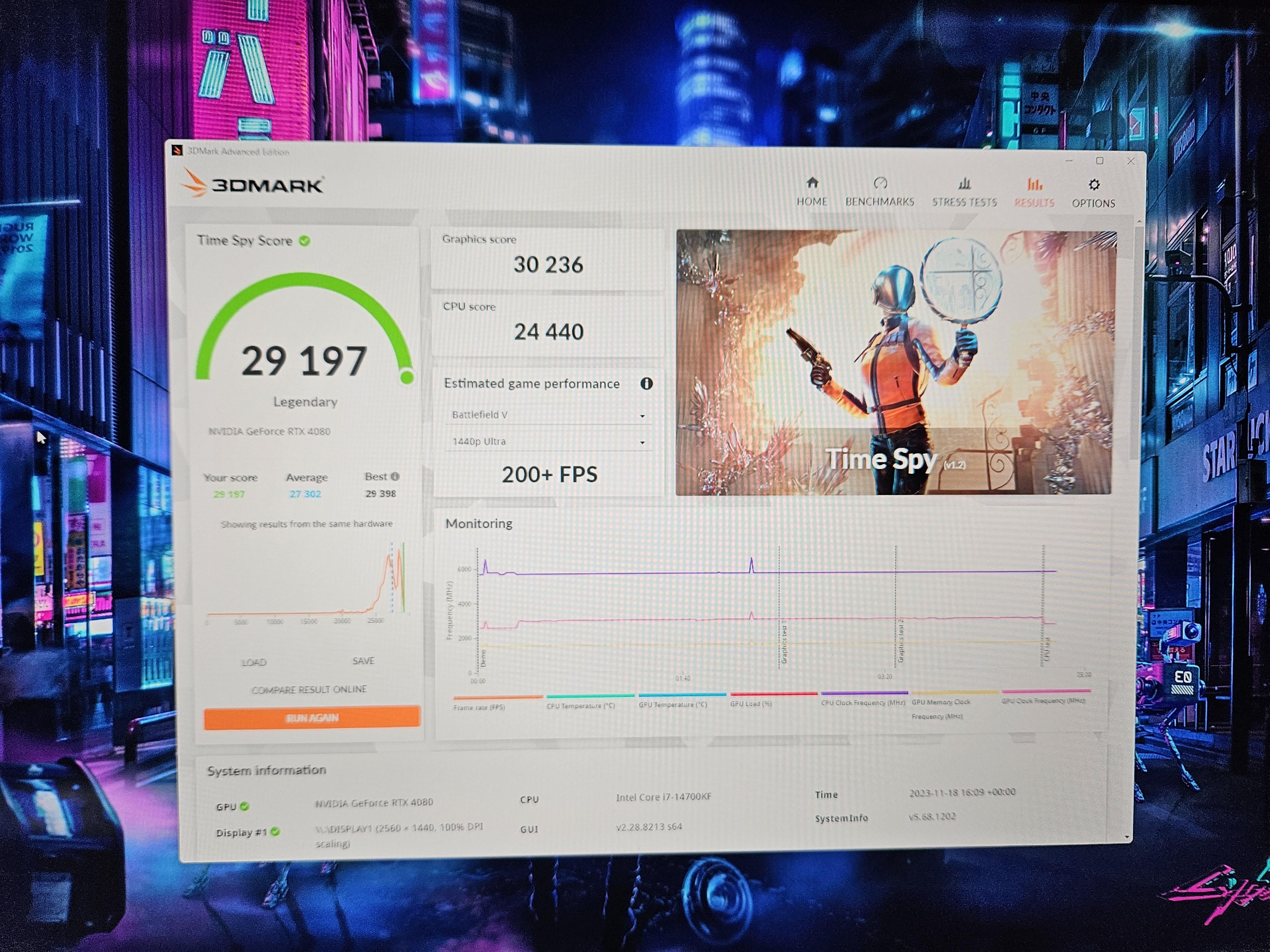The width and height of the screenshot is (1270, 952).
Task: Click the Graphics test 2 marker in Monitoring
Action: click(x=900, y=640)
